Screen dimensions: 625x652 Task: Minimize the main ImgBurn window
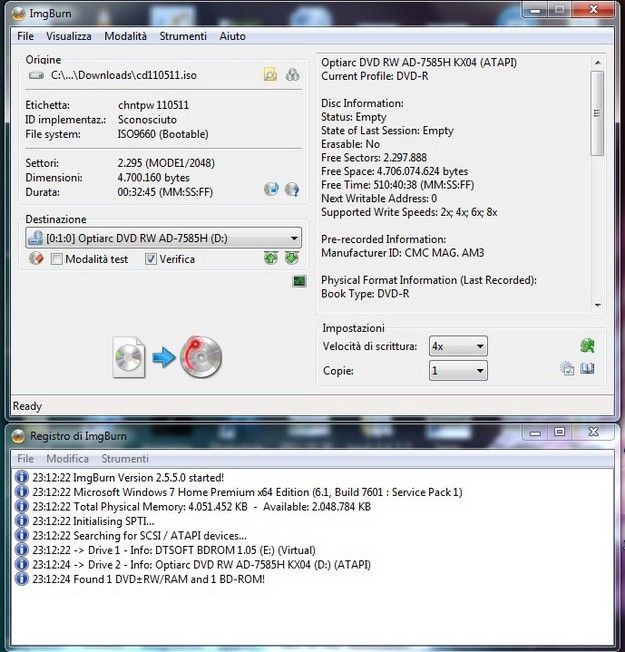[535, 10]
